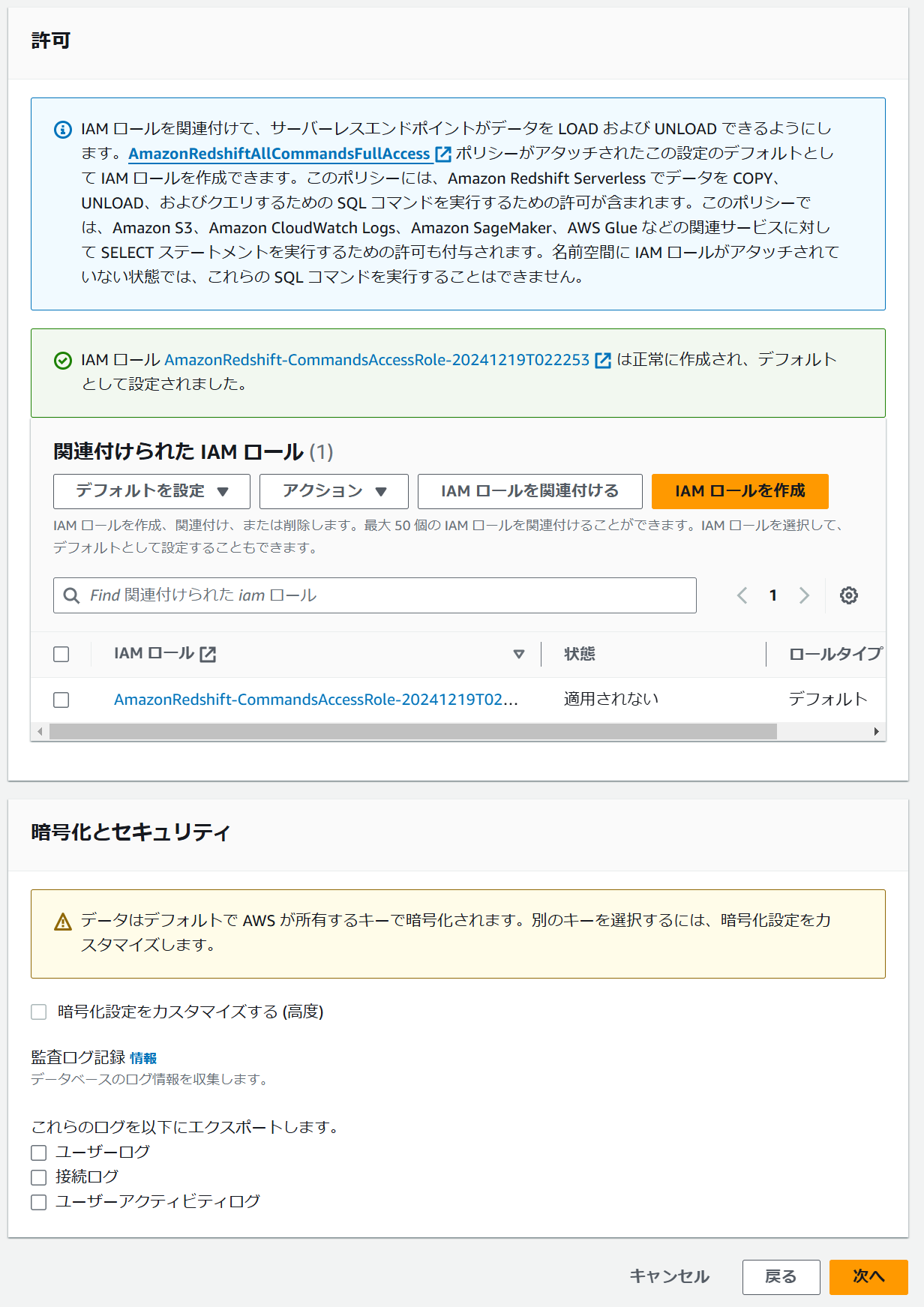
Task: Check the 接続ログ checkbox
Action: [39, 1177]
